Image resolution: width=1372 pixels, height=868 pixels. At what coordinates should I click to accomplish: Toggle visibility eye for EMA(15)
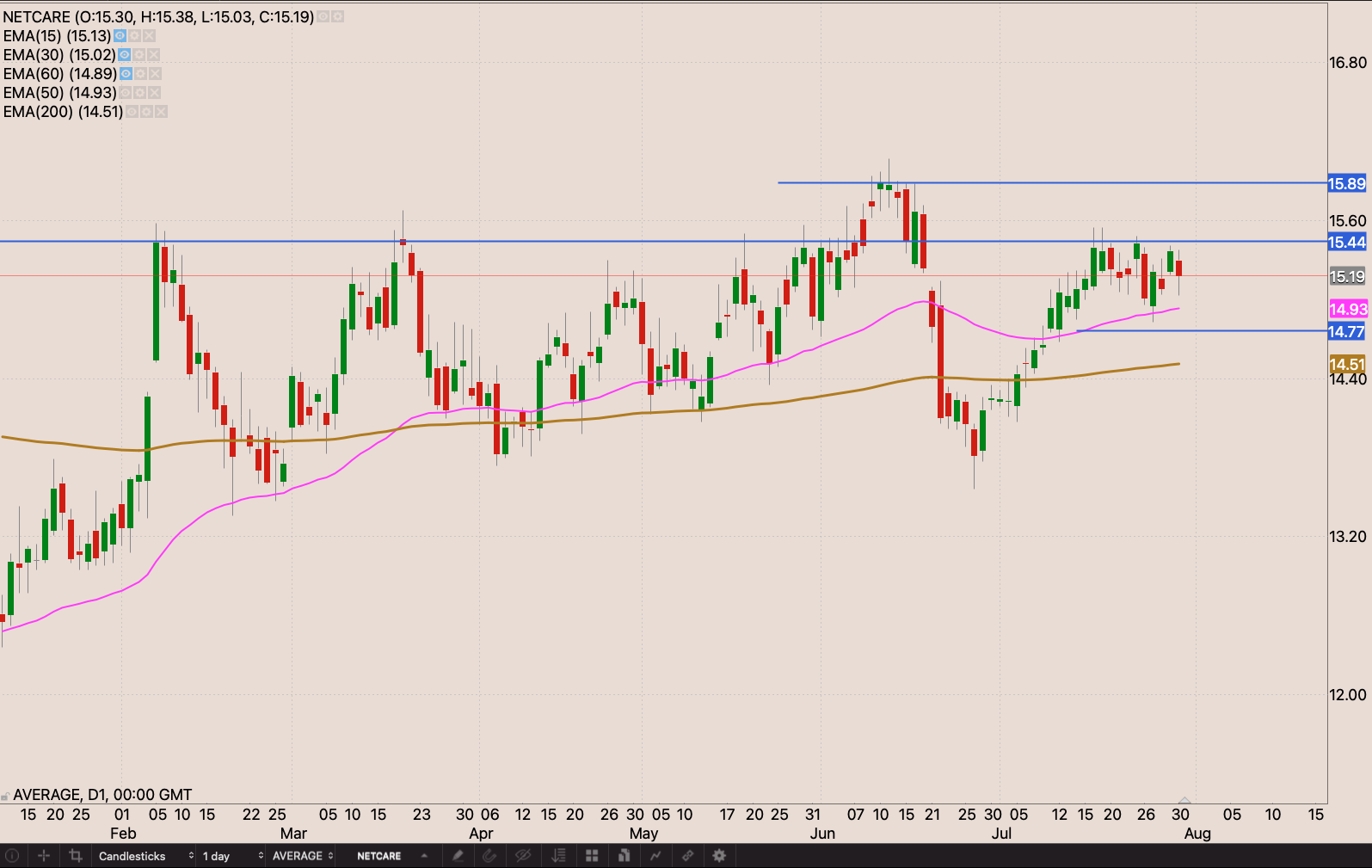point(120,36)
